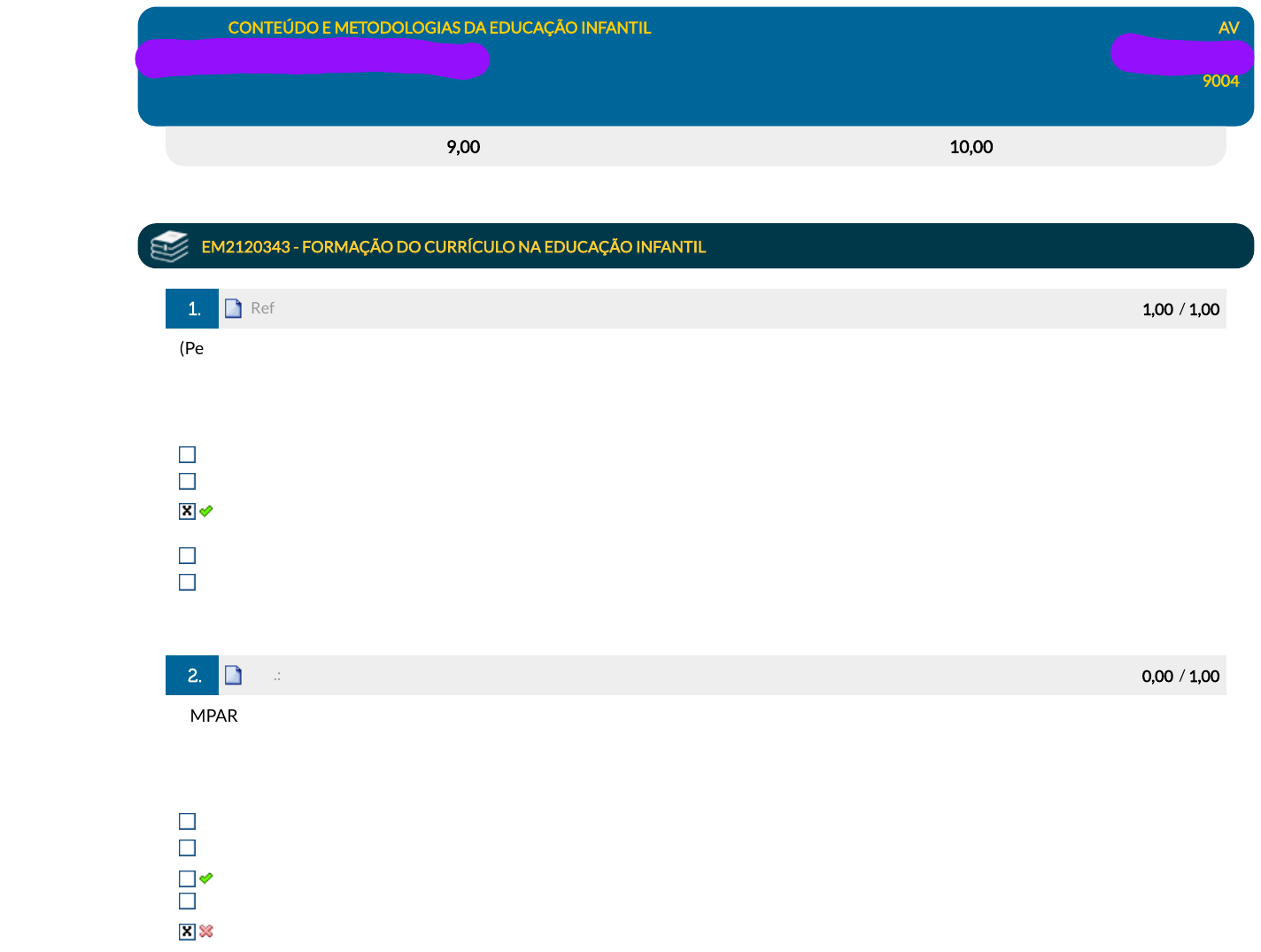Click the 1,00 / 1,00 score of question 1
Image resolution: width=1261 pixels, height=952 pixels.
(x=1180, y=310)
